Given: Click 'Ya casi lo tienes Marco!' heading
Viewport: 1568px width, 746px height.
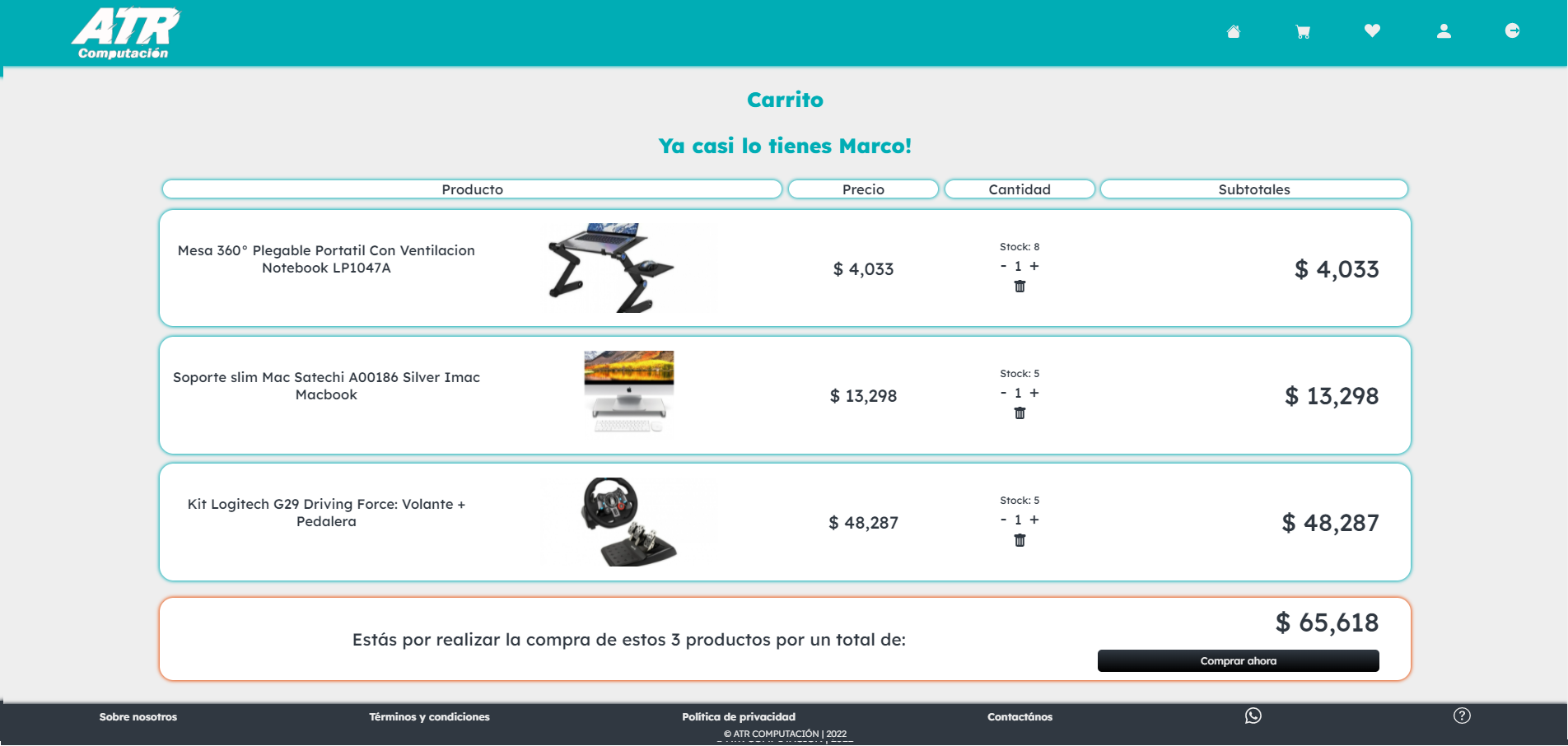Looking at the screenshot, I should pyautogui.click(x=785, y=146).
